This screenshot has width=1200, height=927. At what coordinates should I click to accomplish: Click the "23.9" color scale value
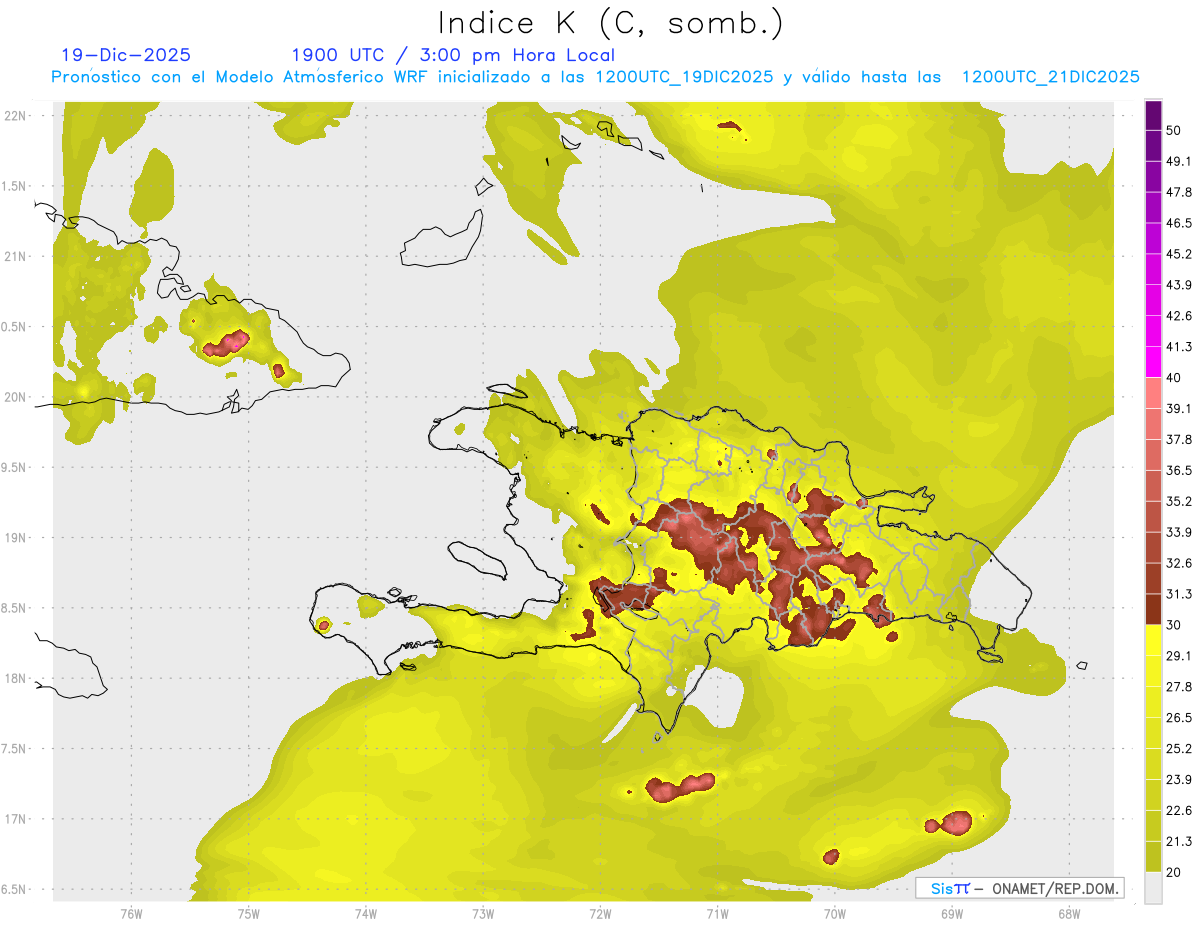click(1179, 779)
